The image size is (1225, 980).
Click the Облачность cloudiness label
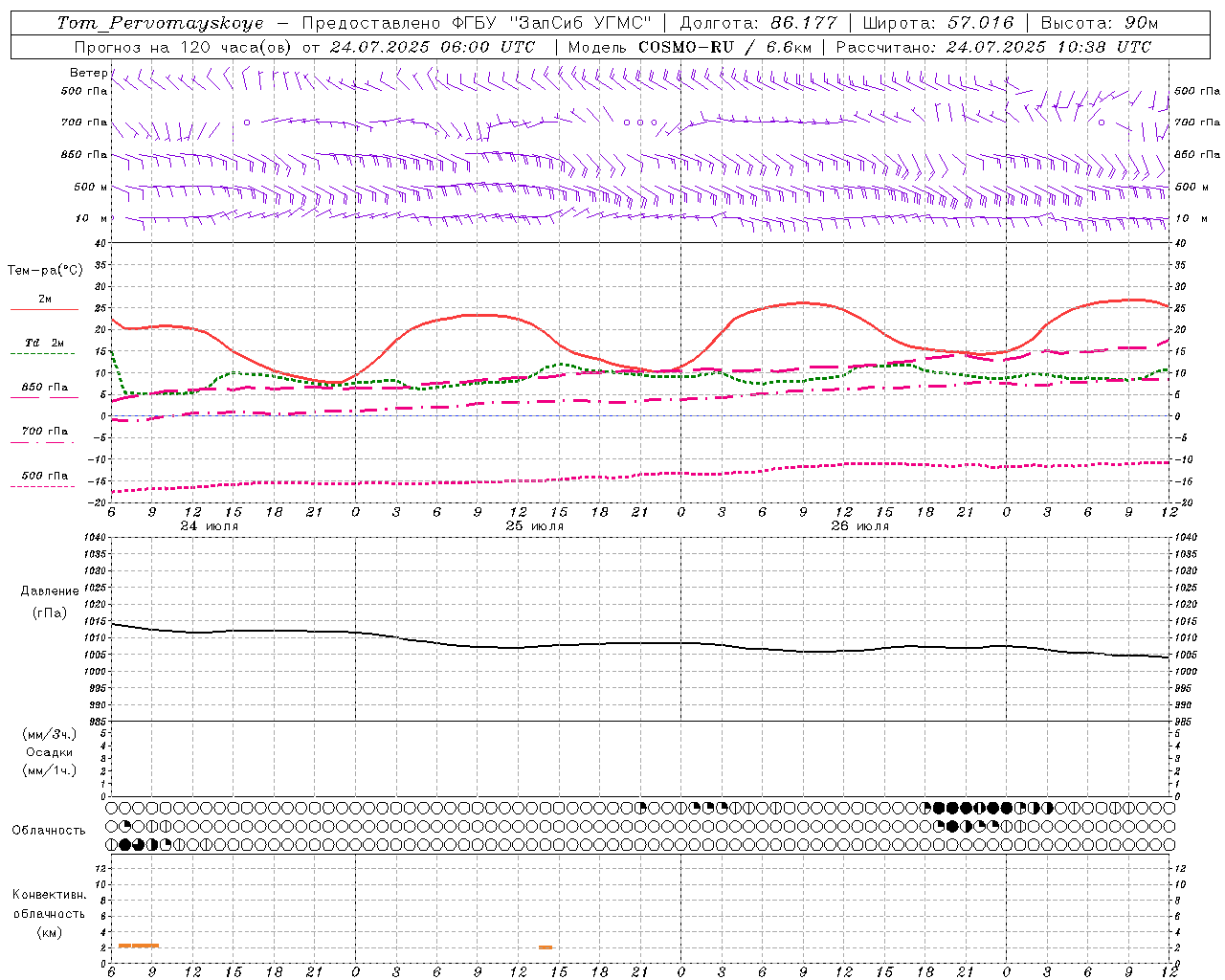pyautogui.click(x=49, y=831)
